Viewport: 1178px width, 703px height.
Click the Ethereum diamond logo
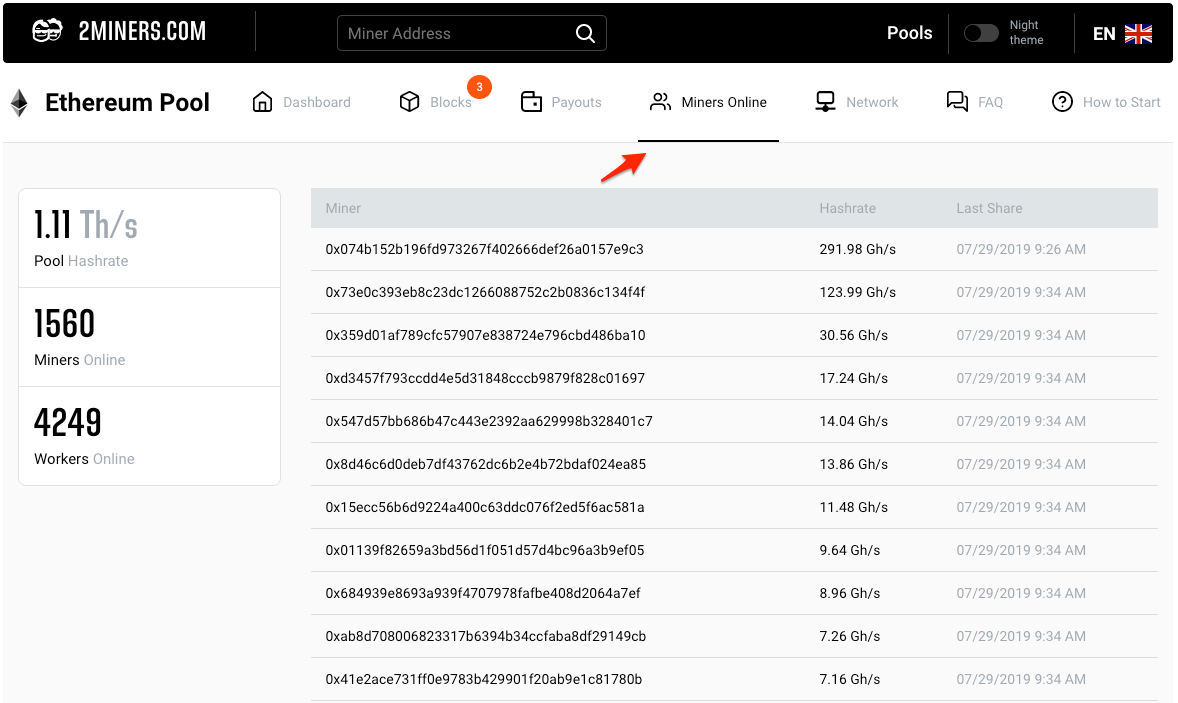[x=19, y=103]
